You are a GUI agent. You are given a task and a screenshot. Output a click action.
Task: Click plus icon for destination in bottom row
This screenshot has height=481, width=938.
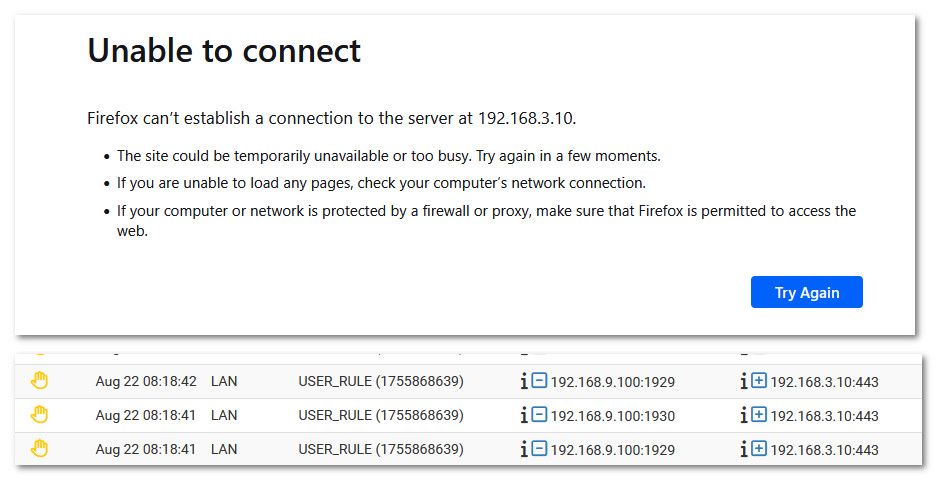[x=759, y=449]
